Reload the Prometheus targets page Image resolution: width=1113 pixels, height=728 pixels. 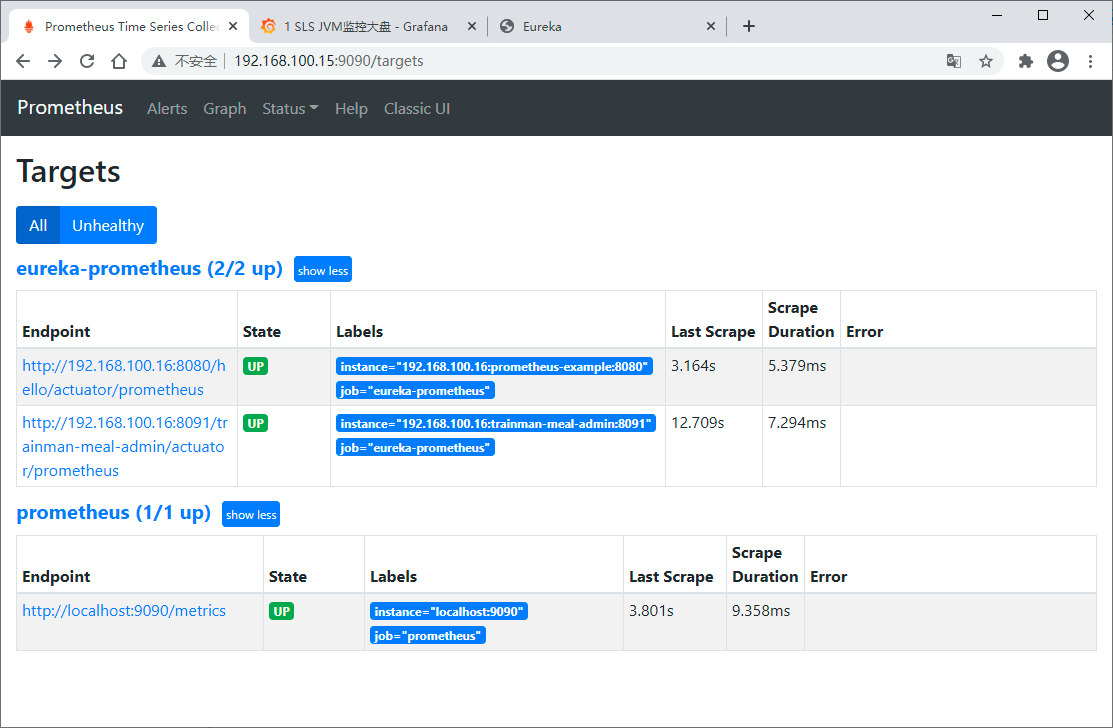(x=87, y=61)
